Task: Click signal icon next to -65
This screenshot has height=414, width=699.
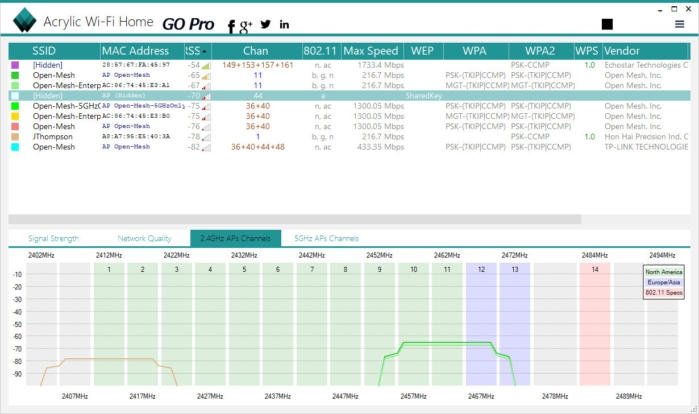Action: (206, 76)
